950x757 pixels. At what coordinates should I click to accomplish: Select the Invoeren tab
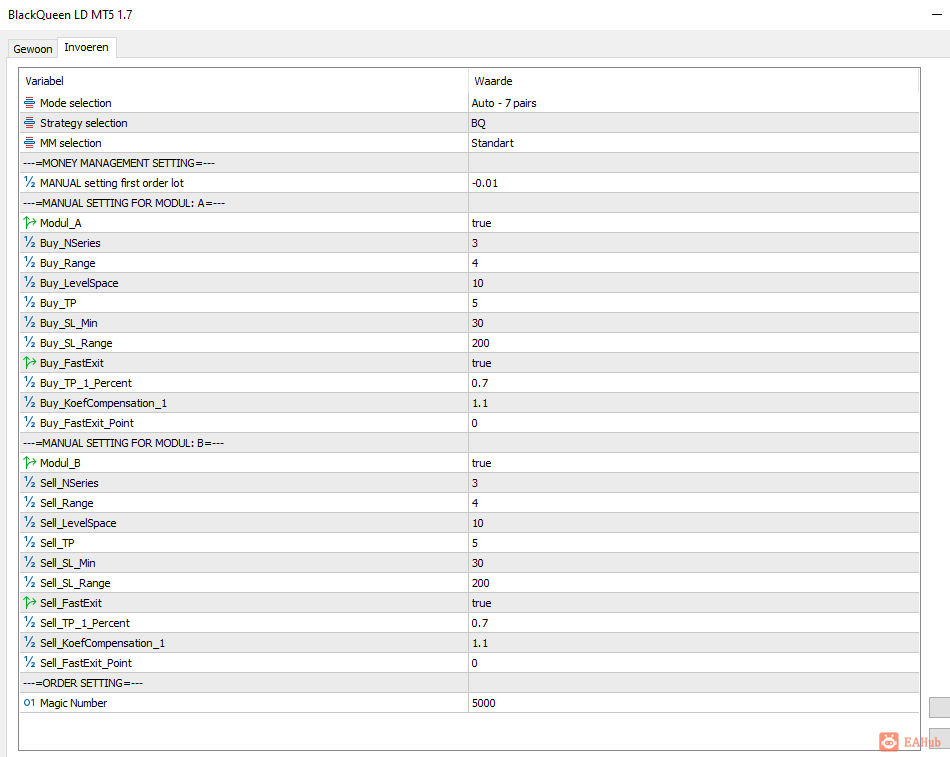pos(87,47)
